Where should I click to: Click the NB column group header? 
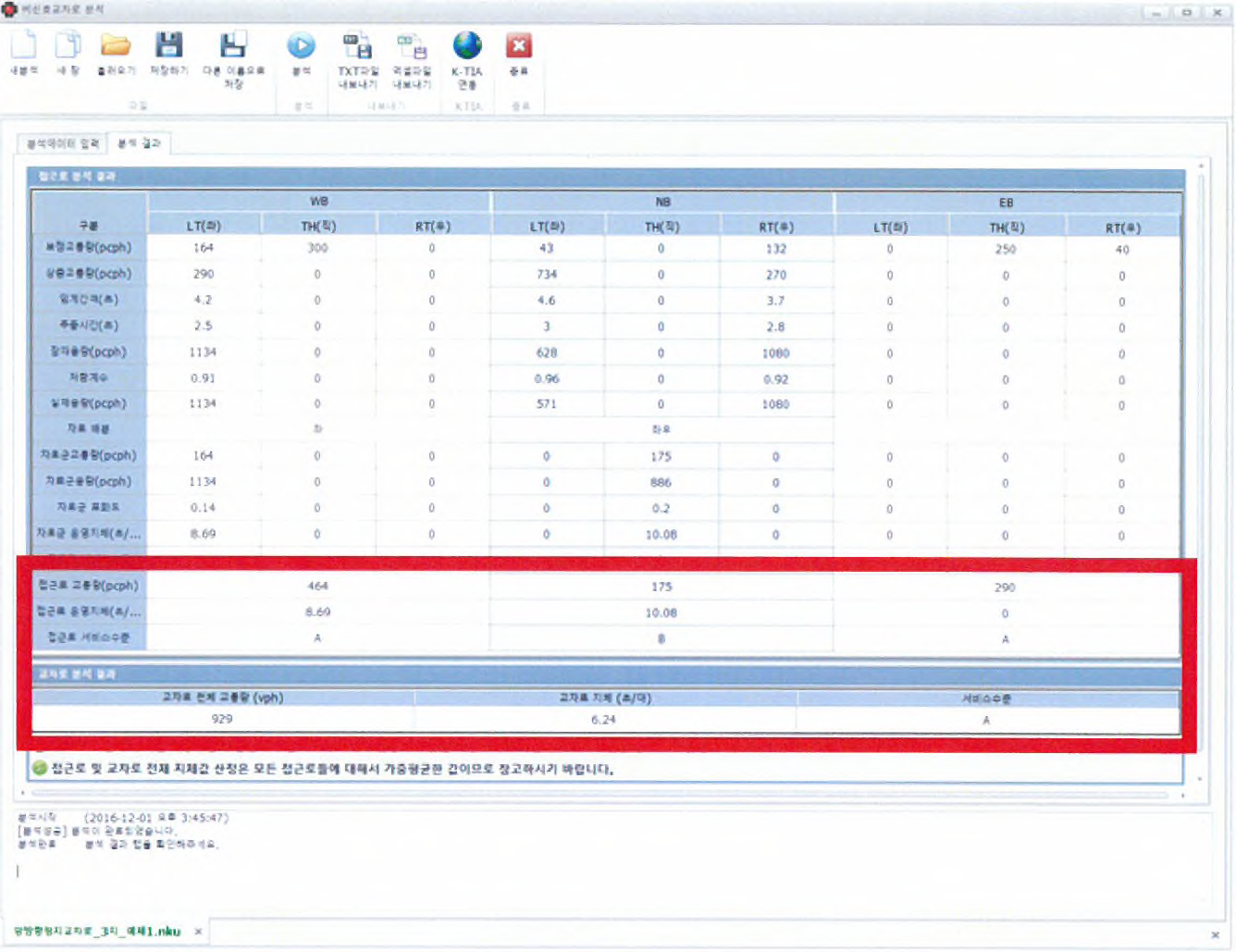click(x=662, y=202)
